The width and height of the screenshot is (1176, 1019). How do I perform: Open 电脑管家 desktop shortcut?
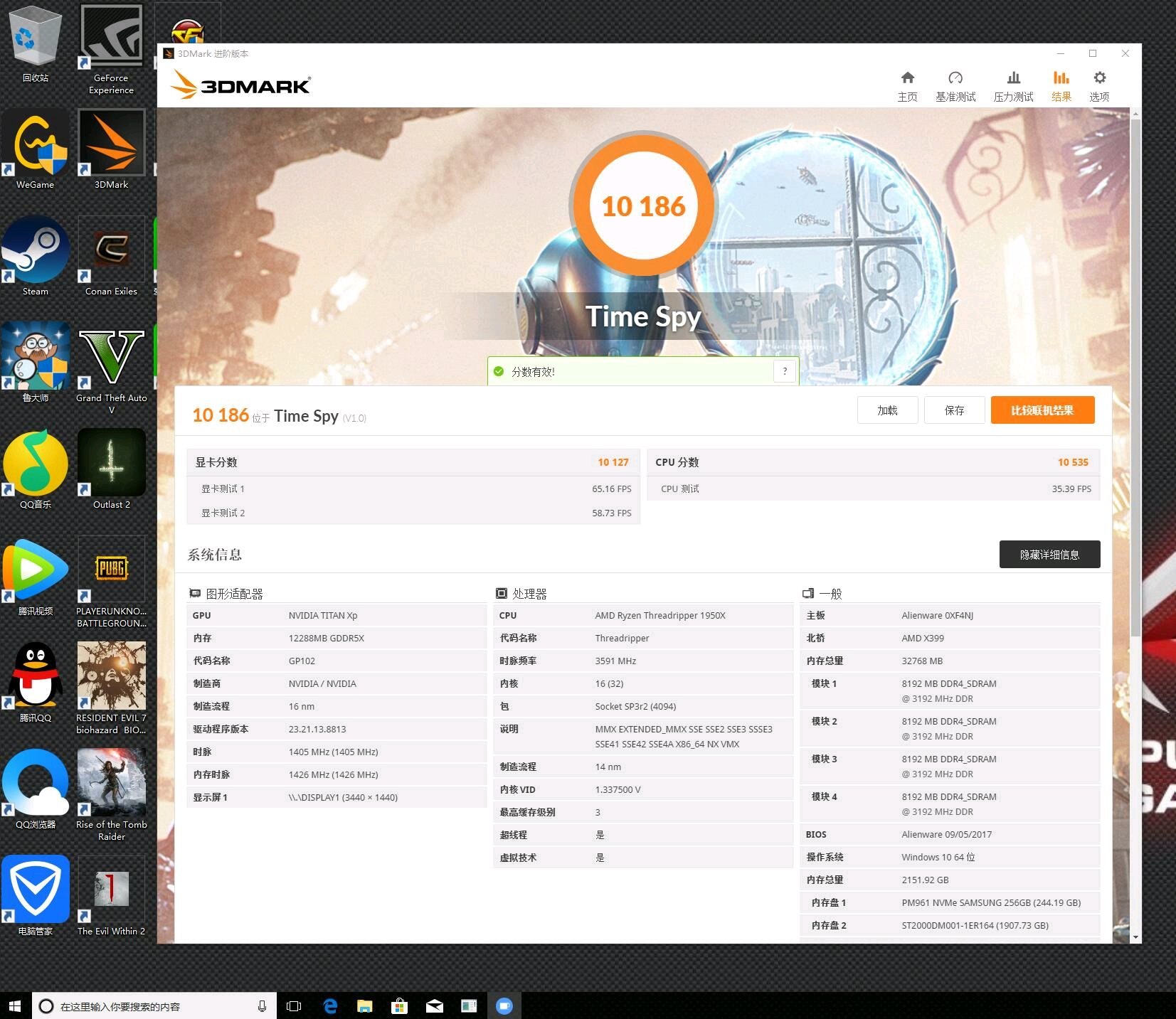[36, 896]
